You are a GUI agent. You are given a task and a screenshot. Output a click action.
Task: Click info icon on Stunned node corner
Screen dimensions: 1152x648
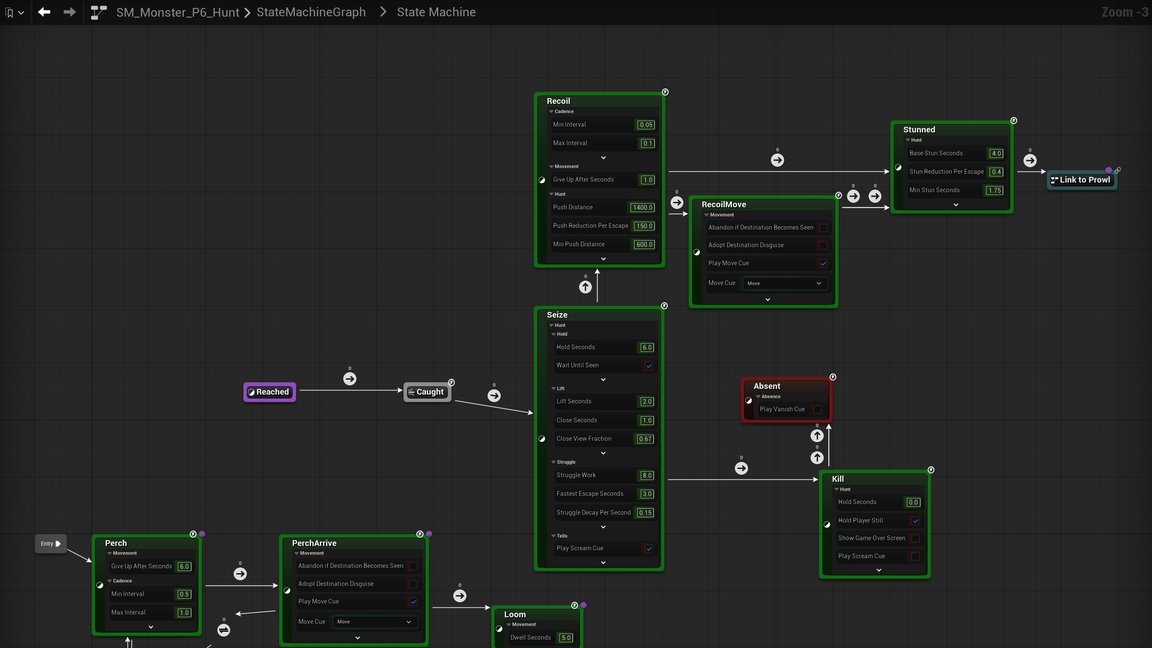1013,120
